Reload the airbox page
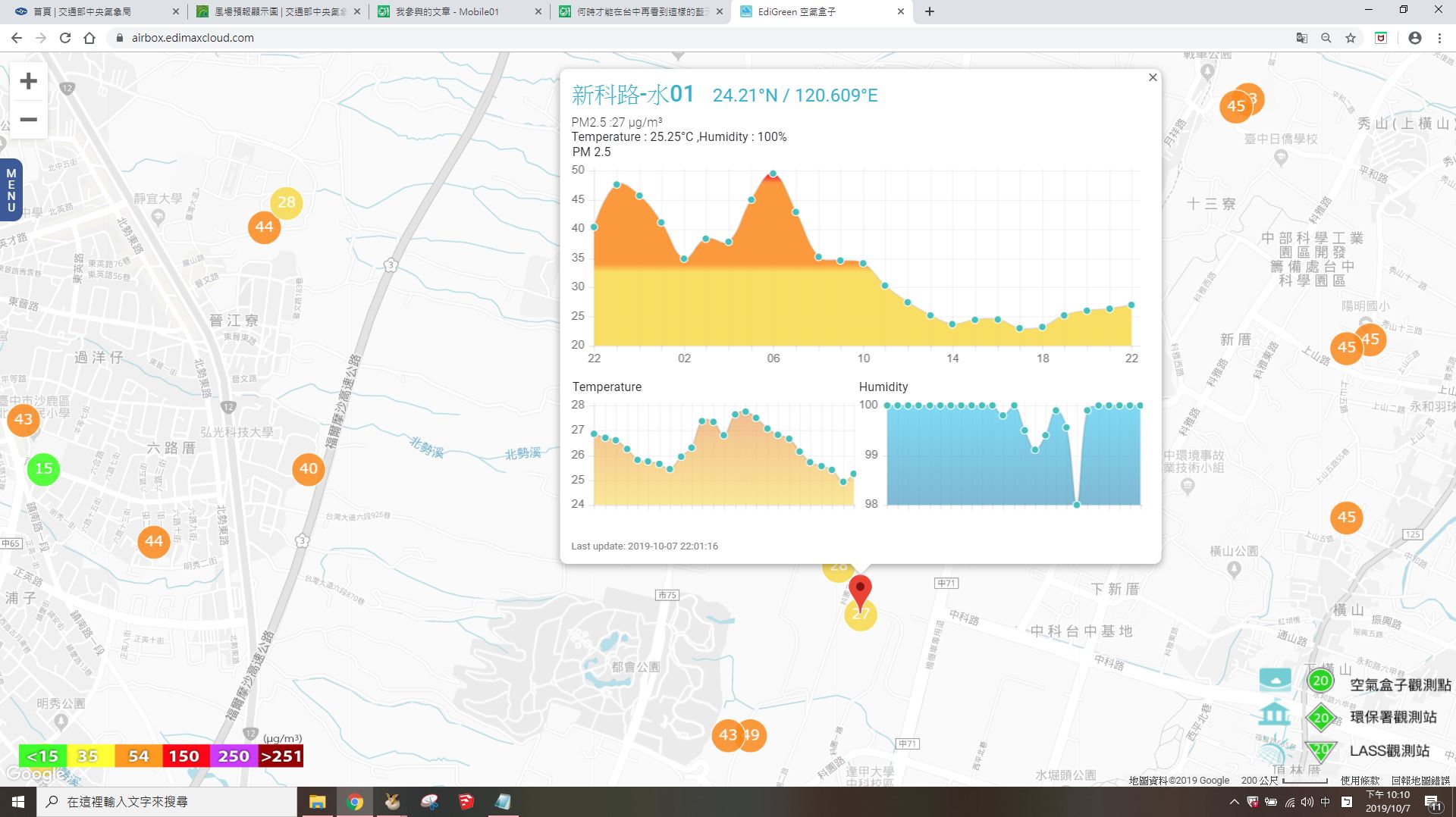The image size is (1456, 817). [x=65, y=38]
